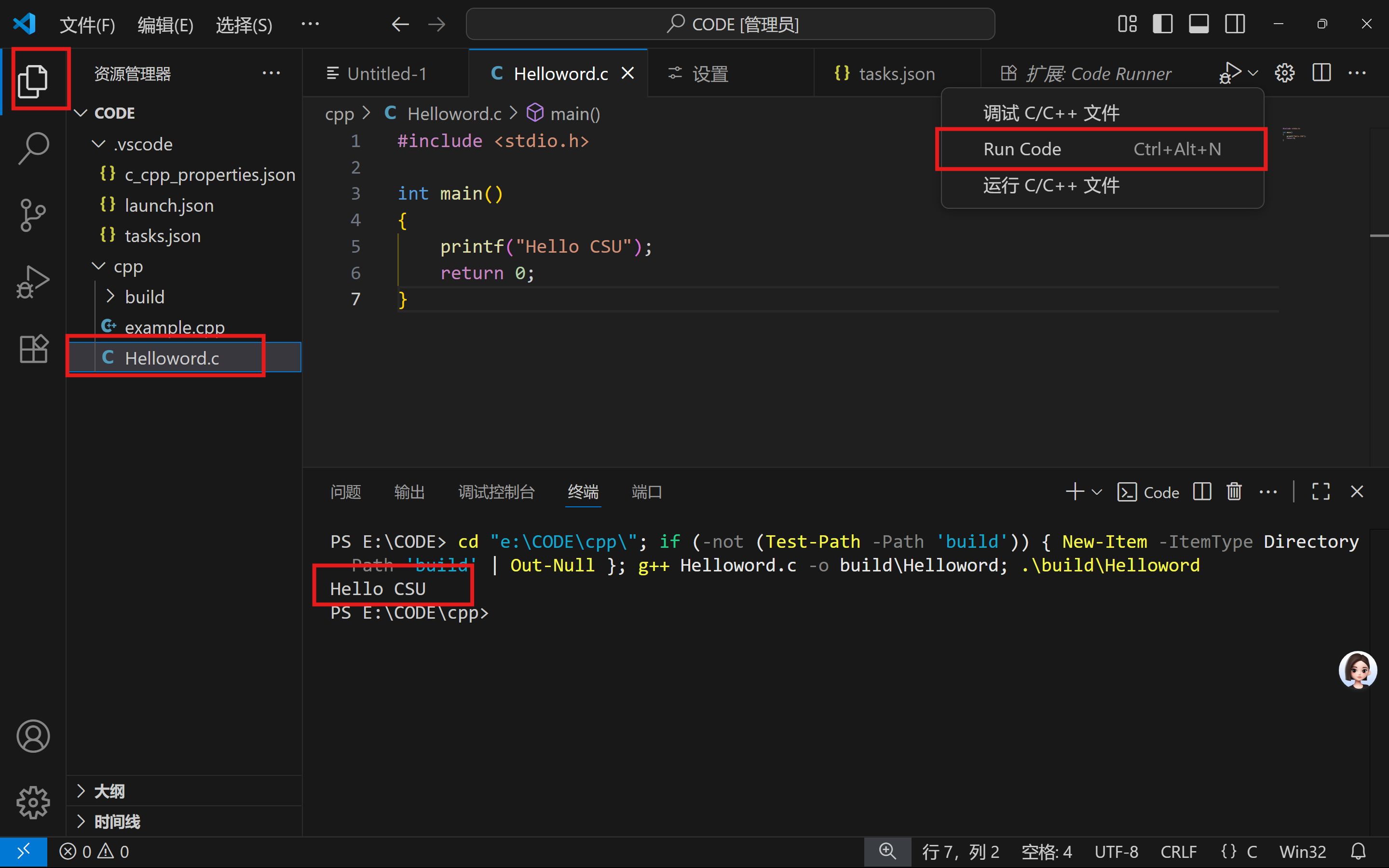Run the file with the Code Runner play icon

pyautogui.click(x=1231, y=72)
